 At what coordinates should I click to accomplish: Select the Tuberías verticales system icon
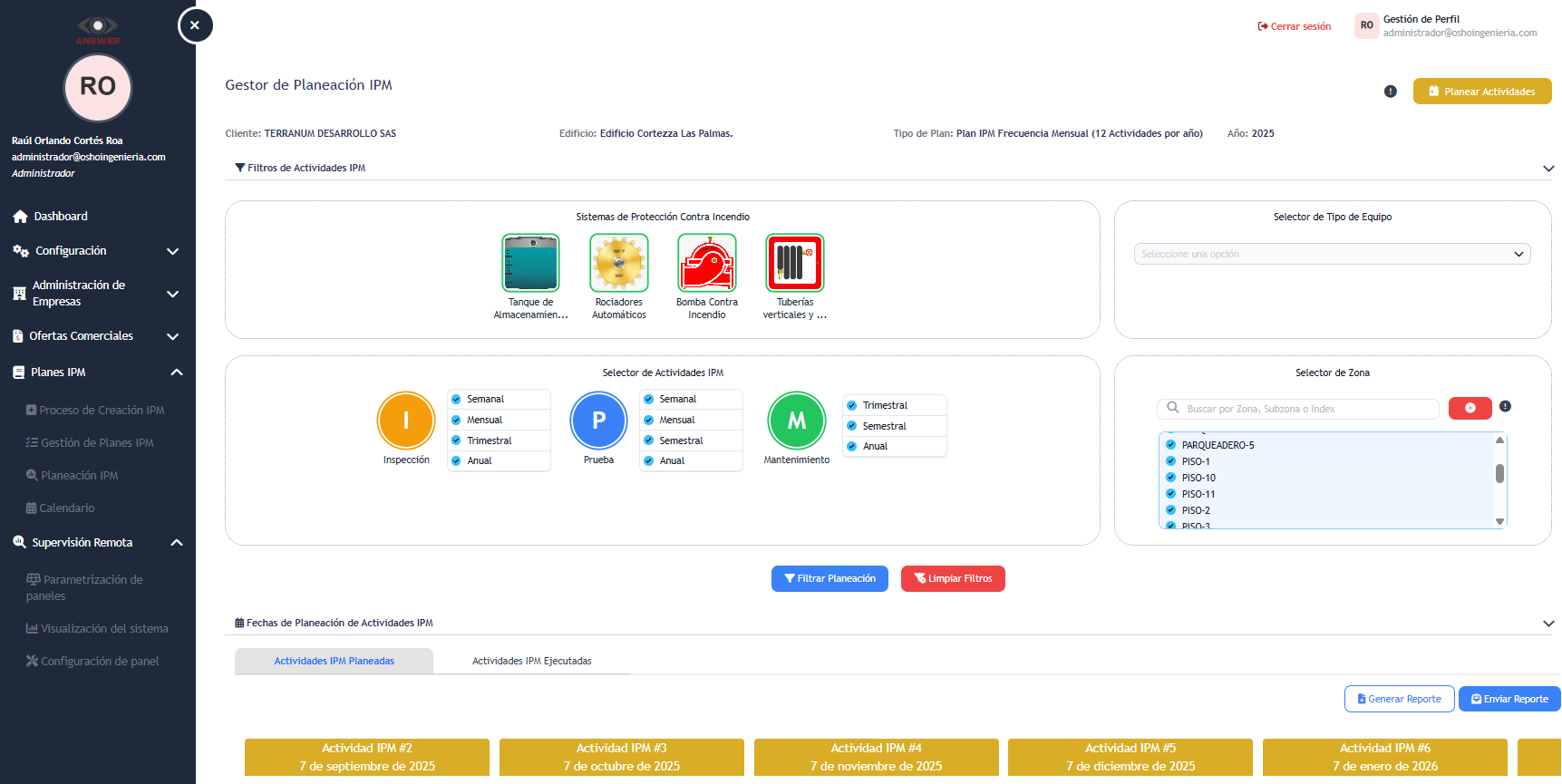tap(795, 263)
